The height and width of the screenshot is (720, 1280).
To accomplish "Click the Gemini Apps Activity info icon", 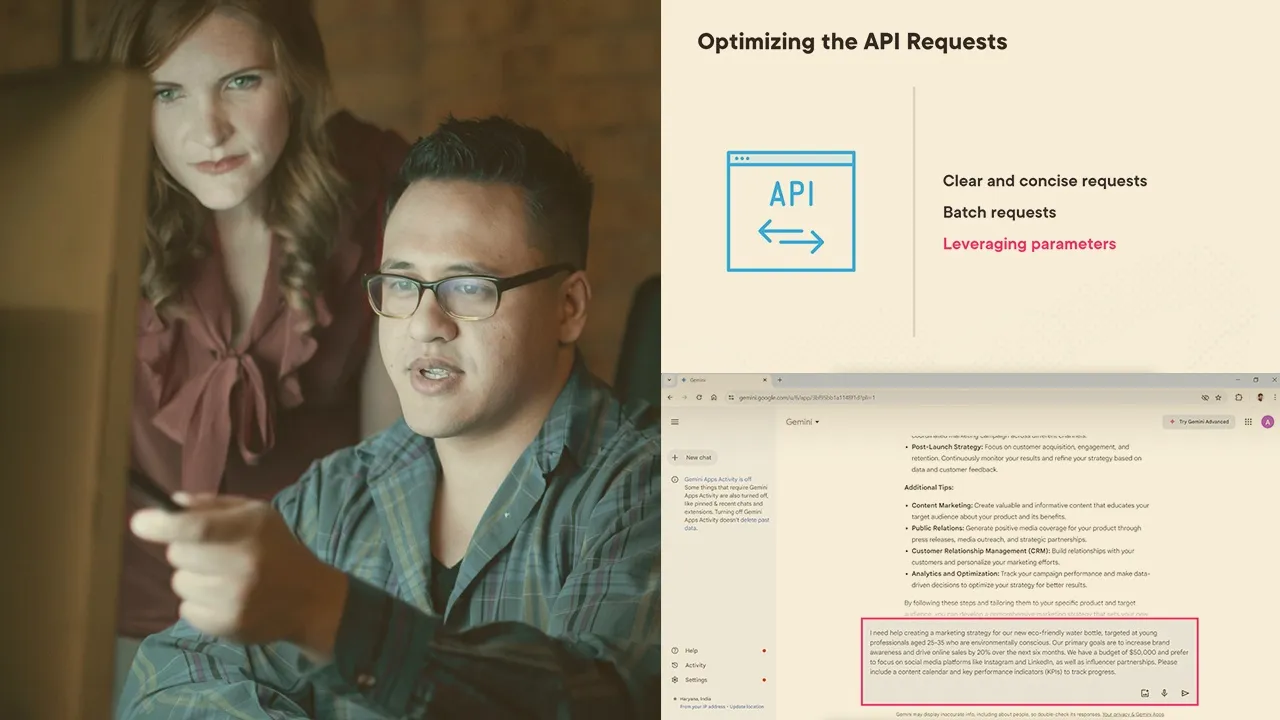I will click(675, 480).
